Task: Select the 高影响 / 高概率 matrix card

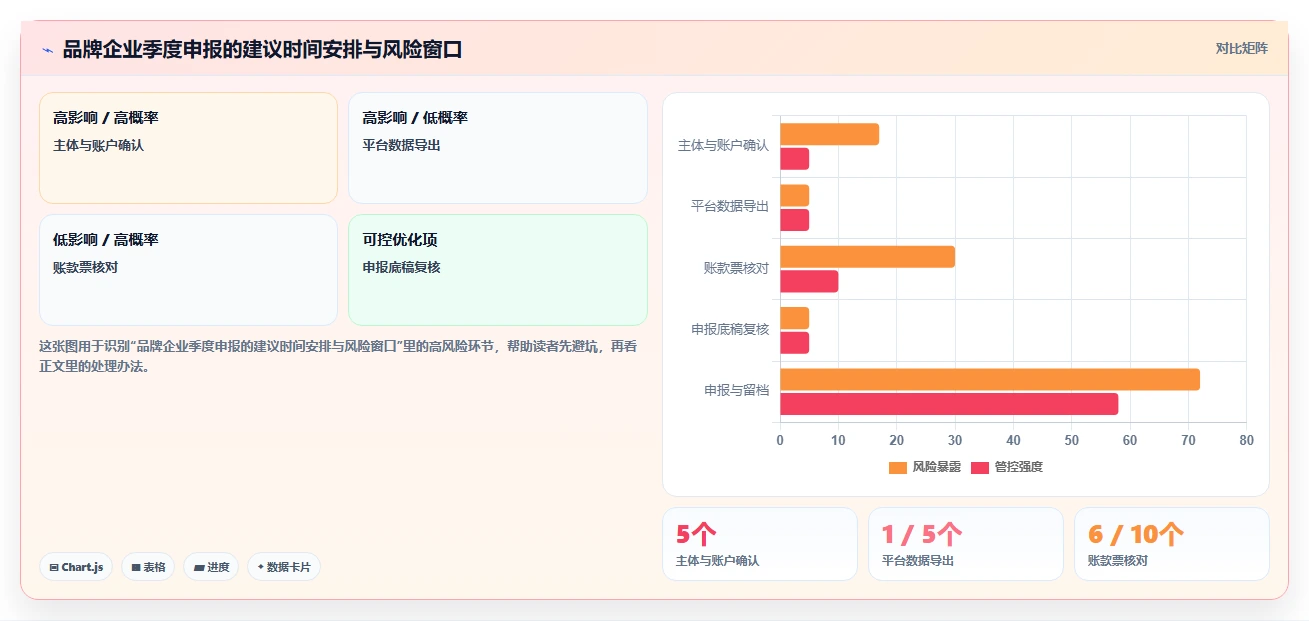Action: coord(189,148)
